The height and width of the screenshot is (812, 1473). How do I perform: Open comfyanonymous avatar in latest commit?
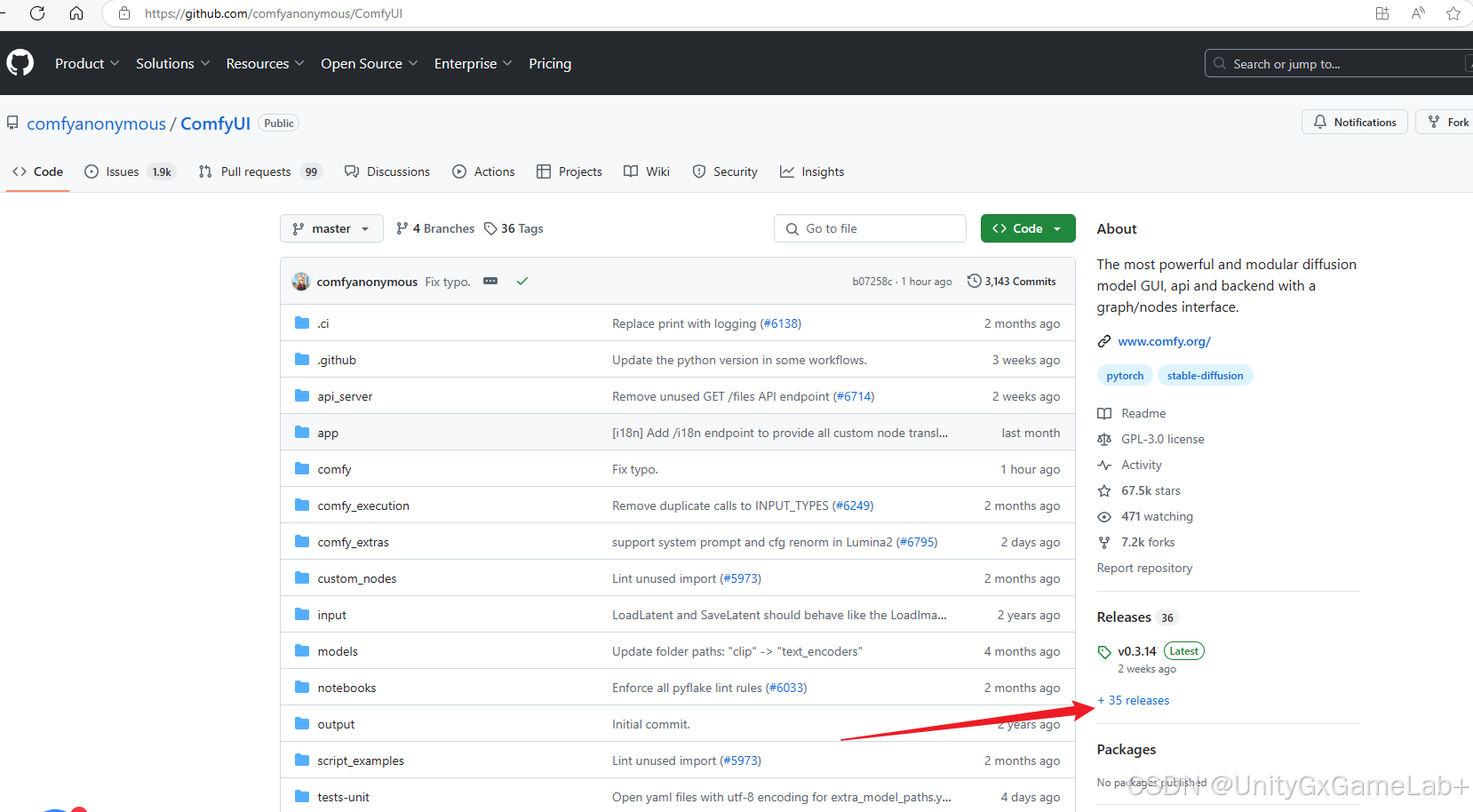[301, 282]
